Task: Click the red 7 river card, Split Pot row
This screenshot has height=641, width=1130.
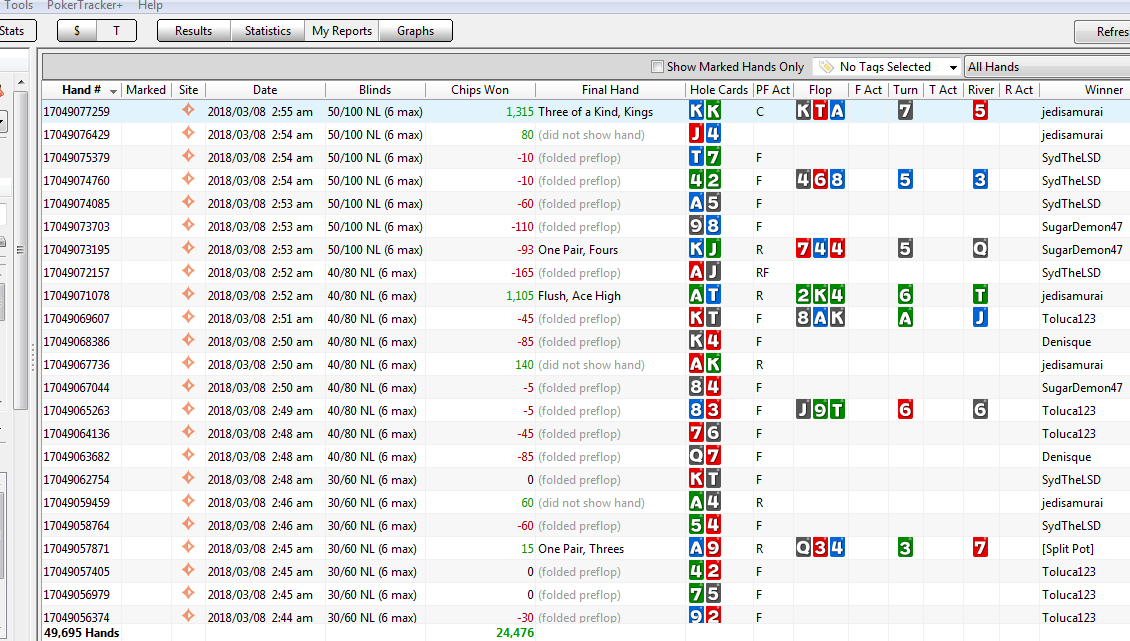Action: [980, 547]
